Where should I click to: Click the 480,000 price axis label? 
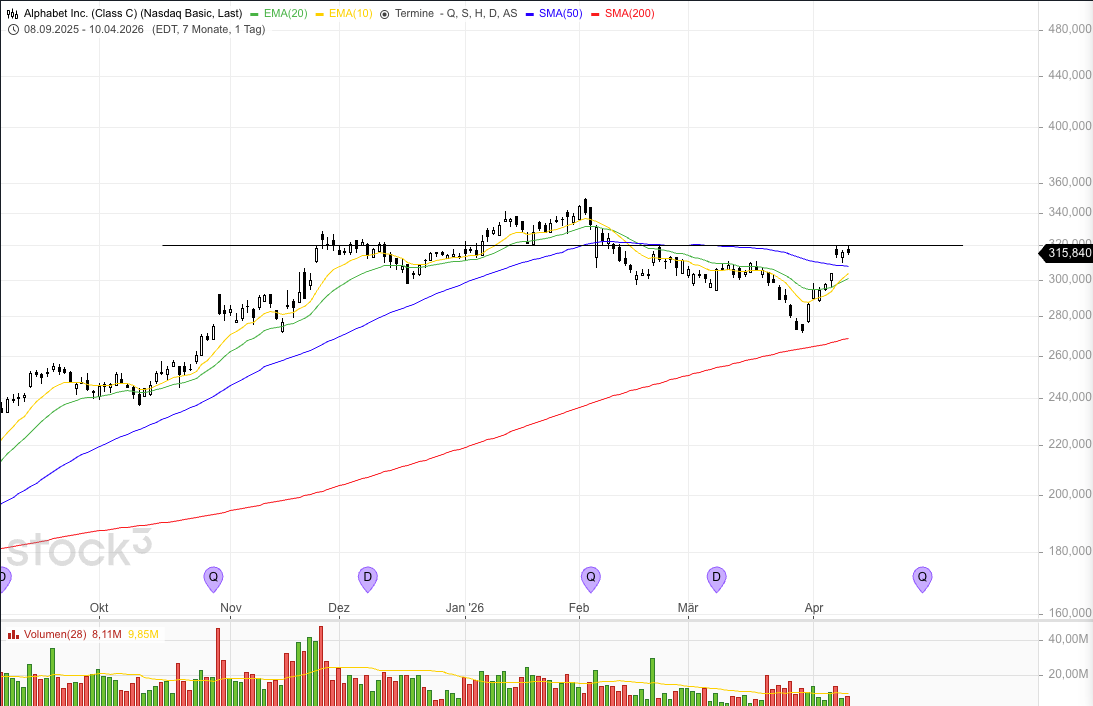click(x=1069, y=29)
